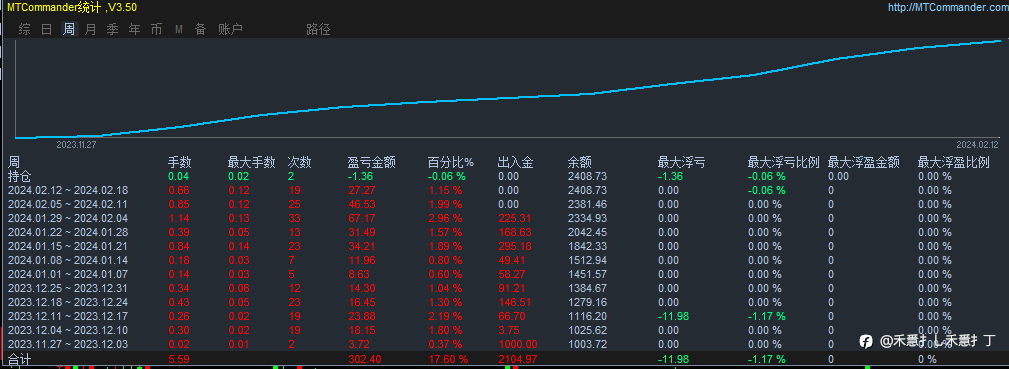Click the 最大浮盈金额 column header
The image size is (1009, 369).
(x=864, y=162)
